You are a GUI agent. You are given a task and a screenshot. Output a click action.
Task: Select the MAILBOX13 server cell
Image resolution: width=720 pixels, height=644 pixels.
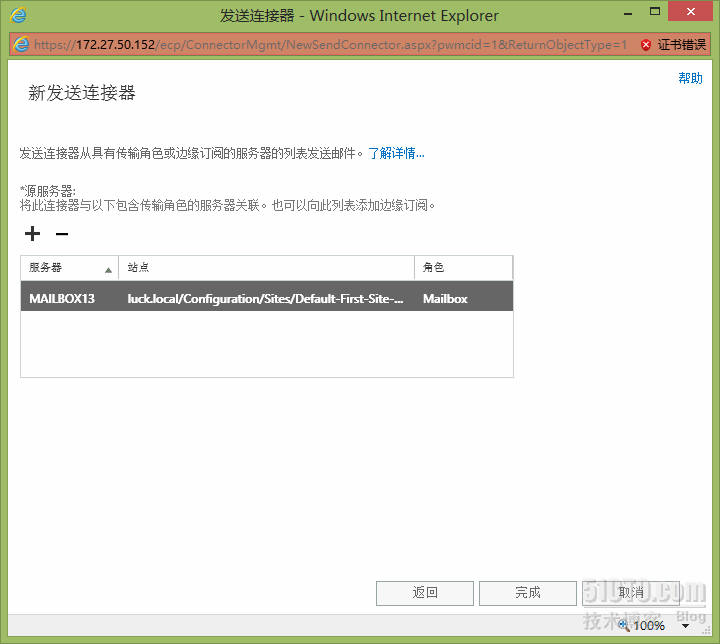pos(62,299)
